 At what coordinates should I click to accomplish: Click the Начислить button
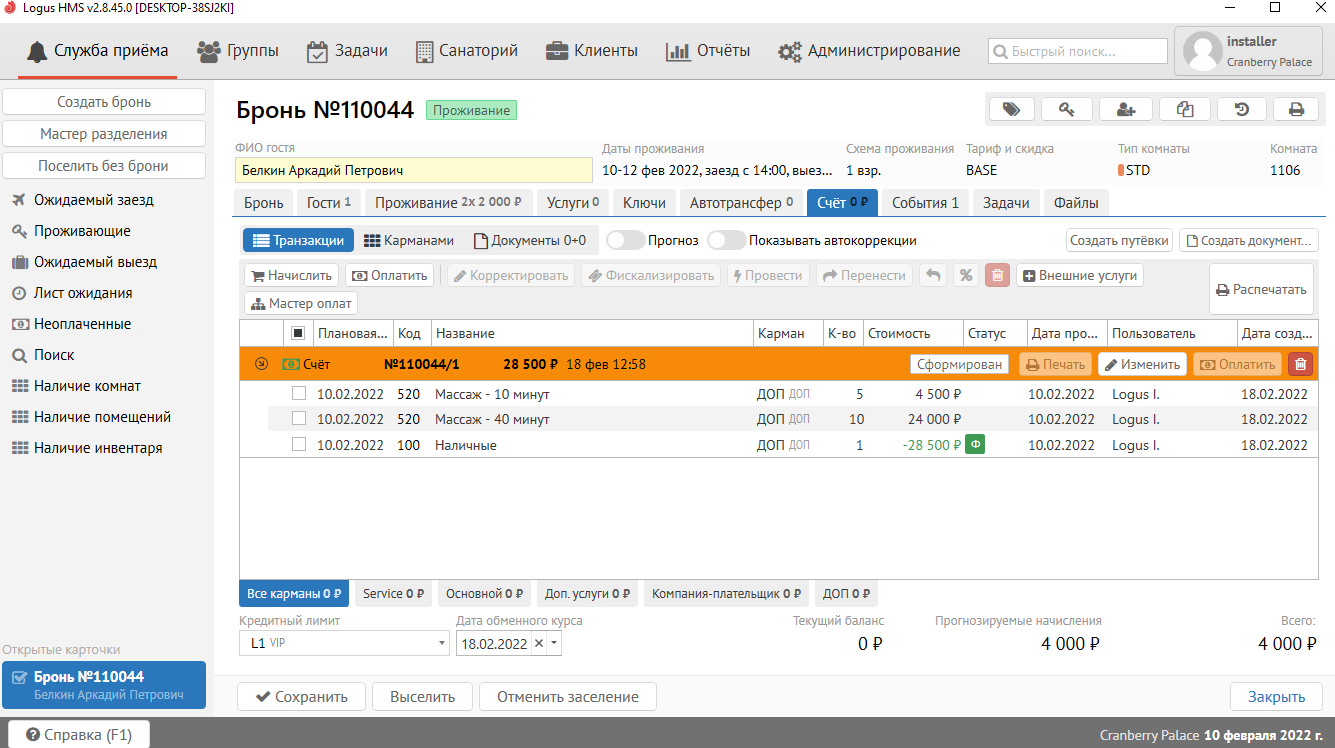[x=291, y=275]
